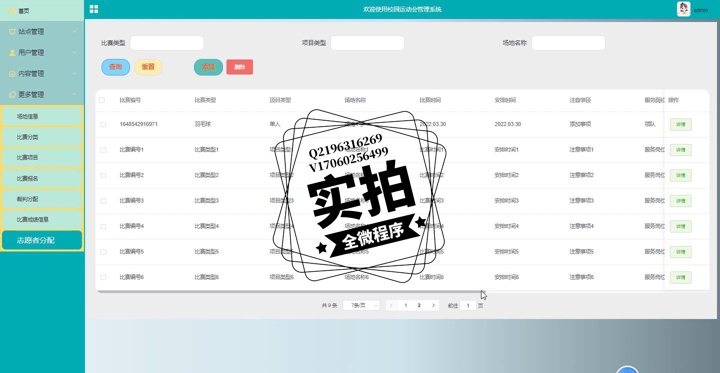Expand the 站点管理 menu chevron
Image resolution: width=720 pixels, height=373 pixels.
click(x=74, y=32)
